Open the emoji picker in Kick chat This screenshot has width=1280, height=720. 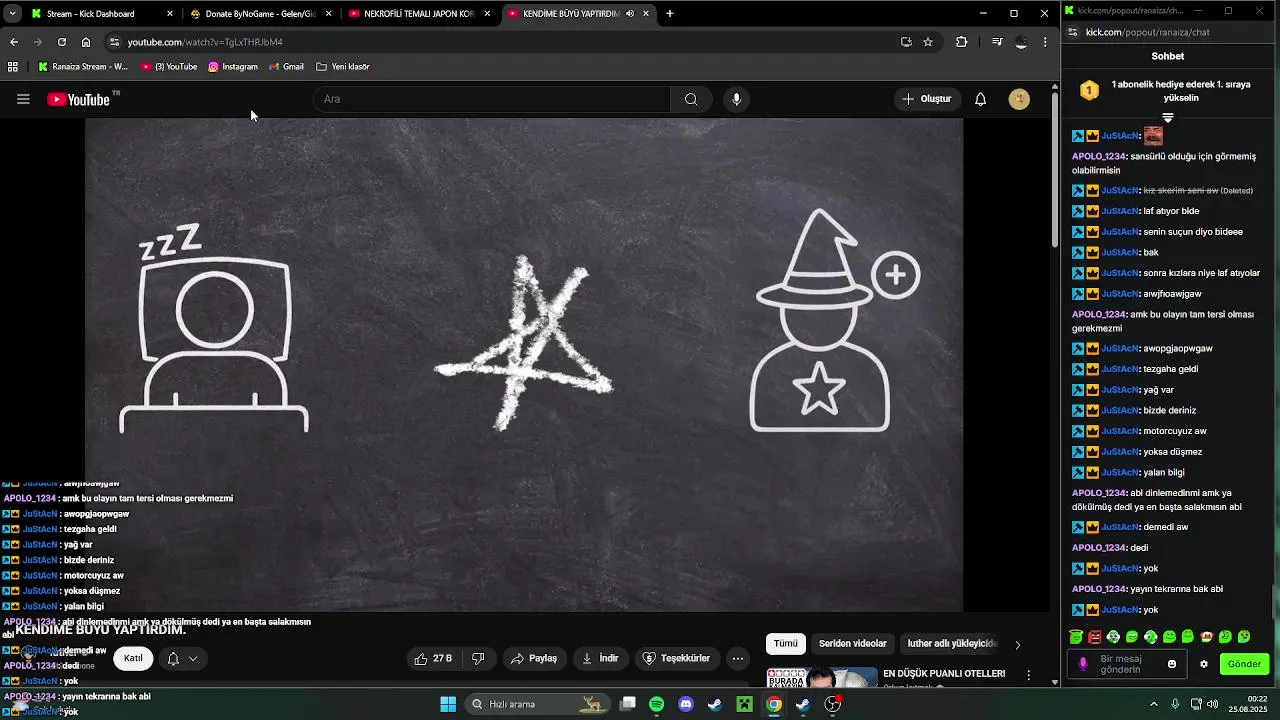pos(1172,664)
